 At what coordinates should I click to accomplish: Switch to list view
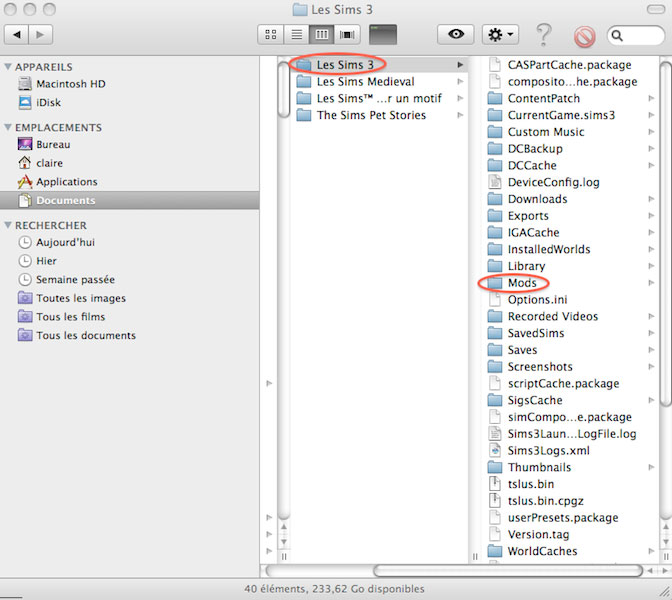[296, 35]
